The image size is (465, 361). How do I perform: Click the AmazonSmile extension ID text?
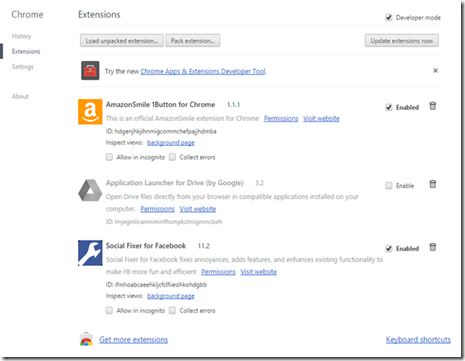pos(161,131)
